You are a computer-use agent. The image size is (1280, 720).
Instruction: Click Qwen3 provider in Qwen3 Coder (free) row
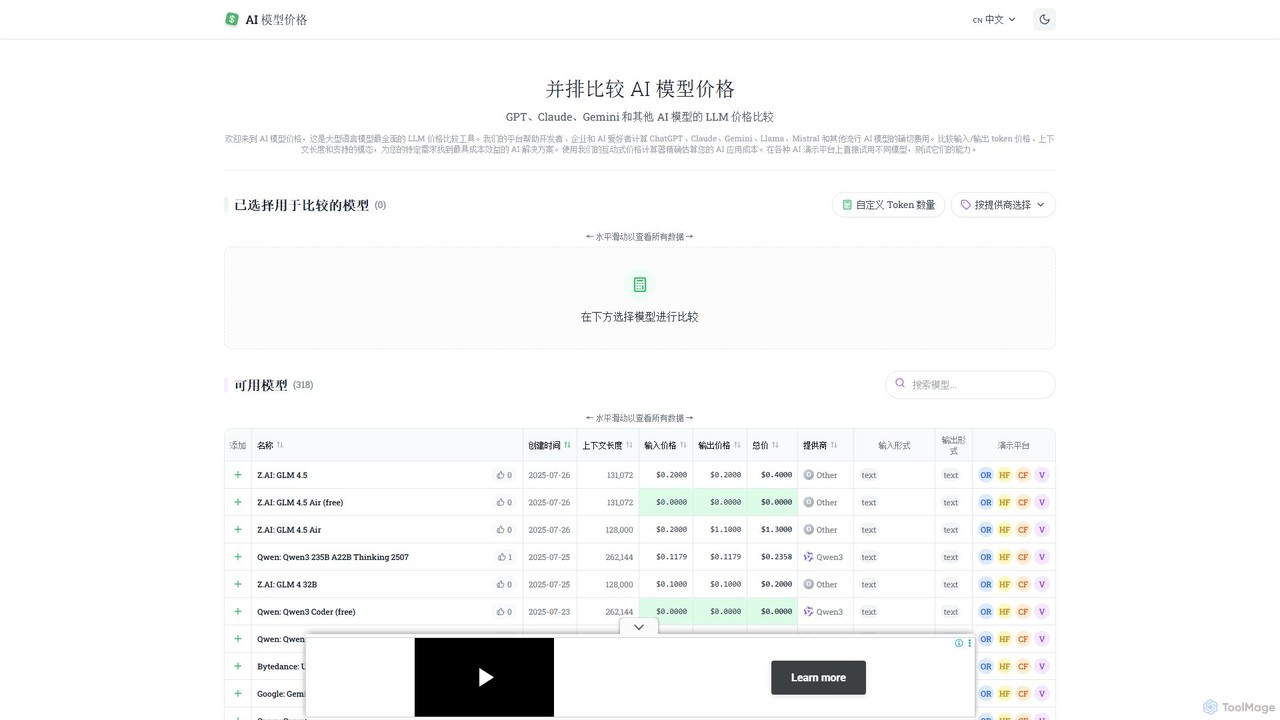[x=823, y=611]
